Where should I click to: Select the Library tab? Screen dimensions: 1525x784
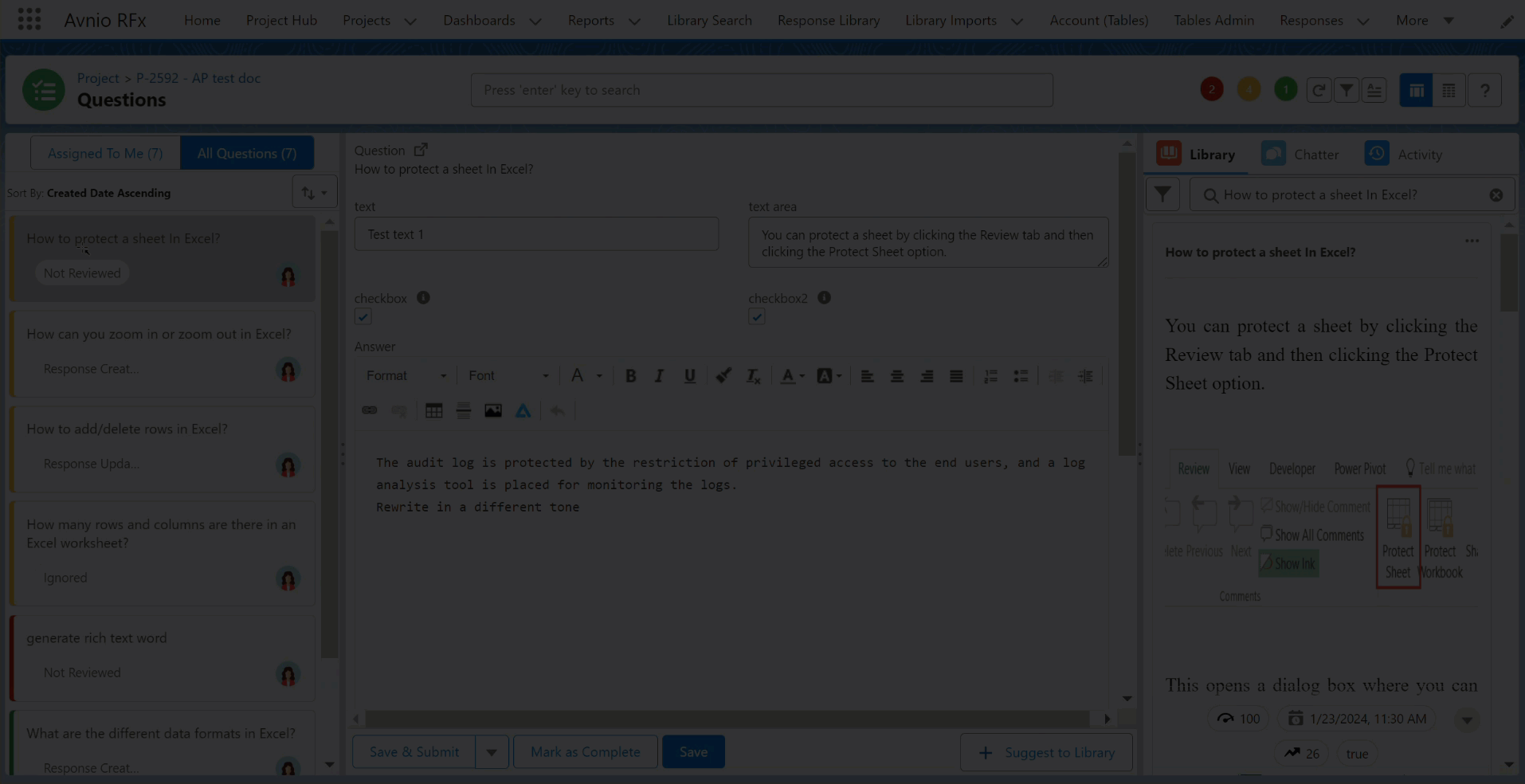point(1196,154)
